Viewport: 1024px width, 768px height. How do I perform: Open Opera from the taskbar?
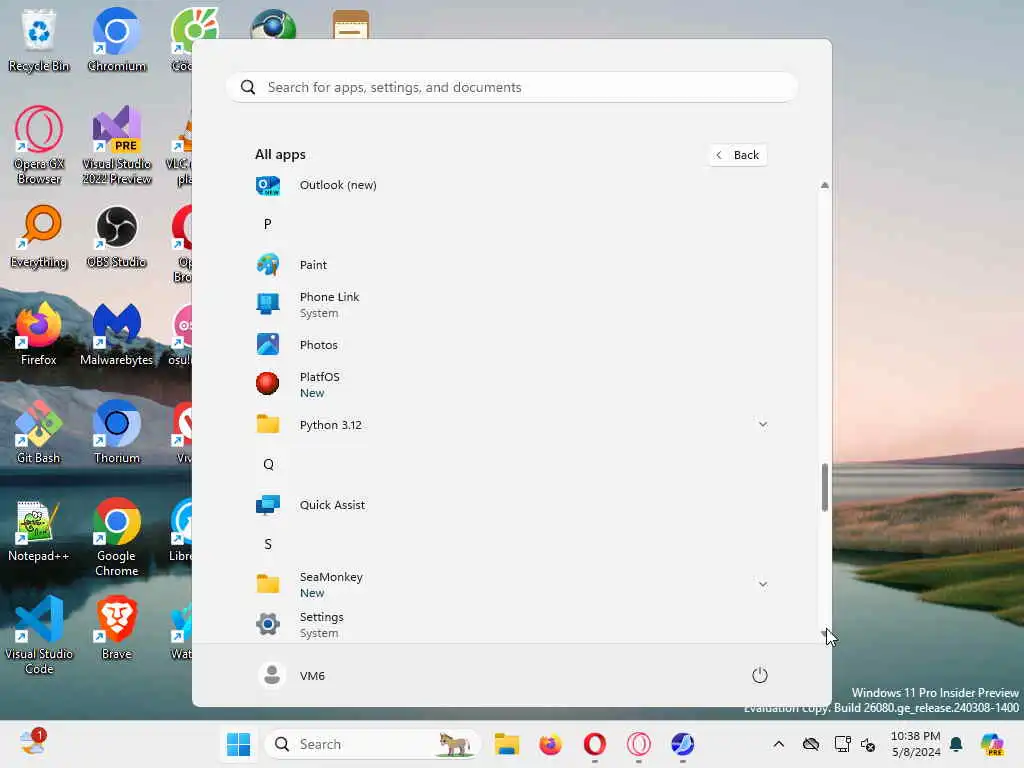point(595,744)
